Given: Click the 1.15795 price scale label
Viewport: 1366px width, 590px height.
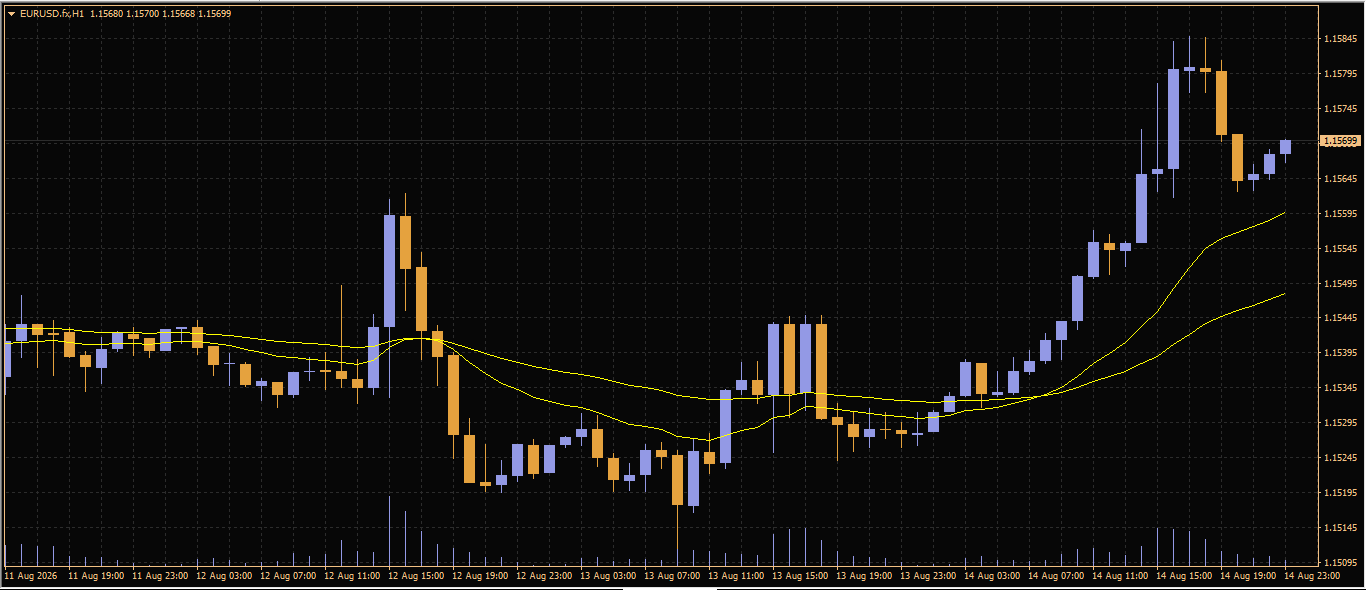Looking at the screenshot, I should coord(1340,74).
